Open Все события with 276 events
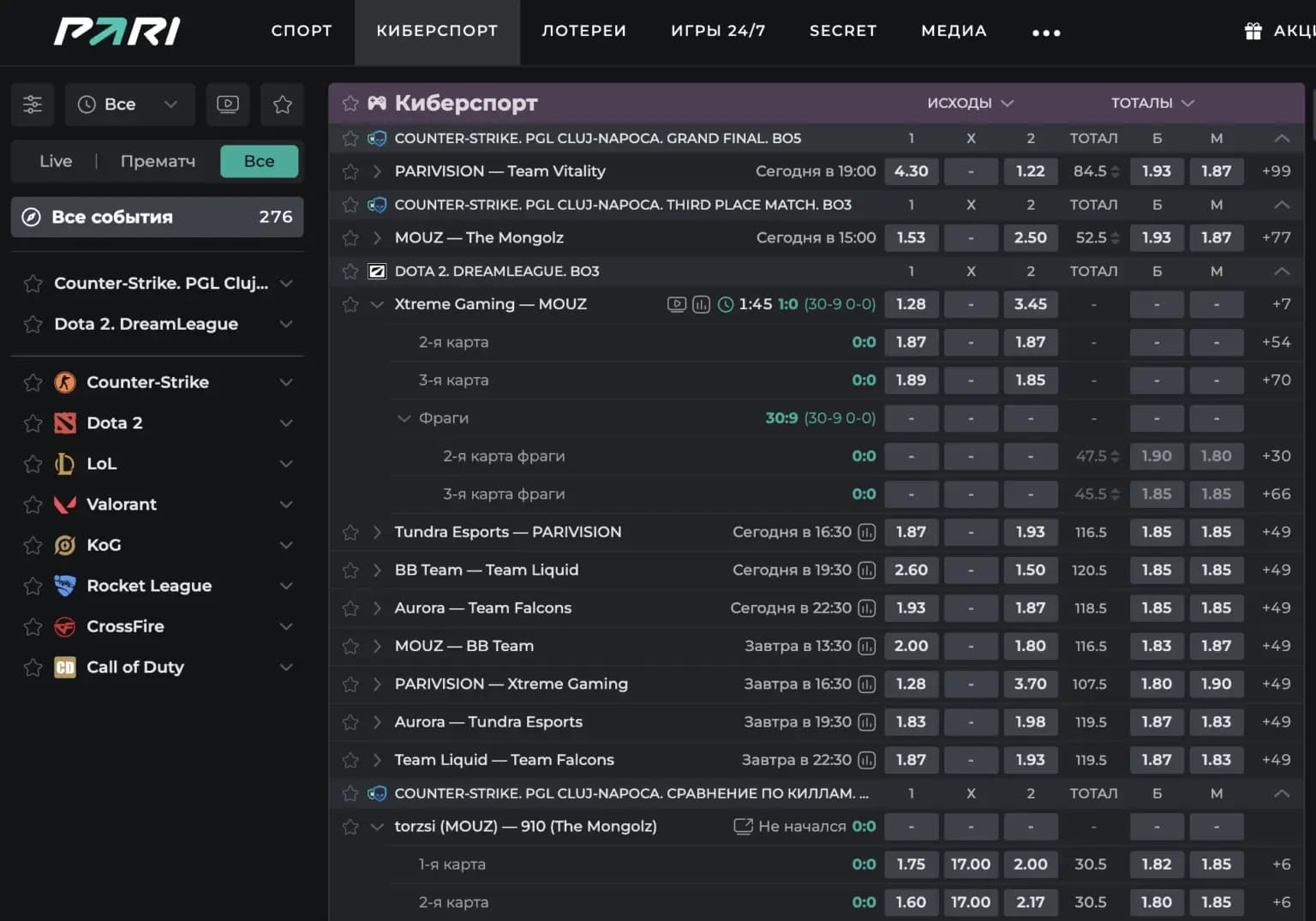The height and width of the screenshot is (921, 1316). tap(158, 217)
